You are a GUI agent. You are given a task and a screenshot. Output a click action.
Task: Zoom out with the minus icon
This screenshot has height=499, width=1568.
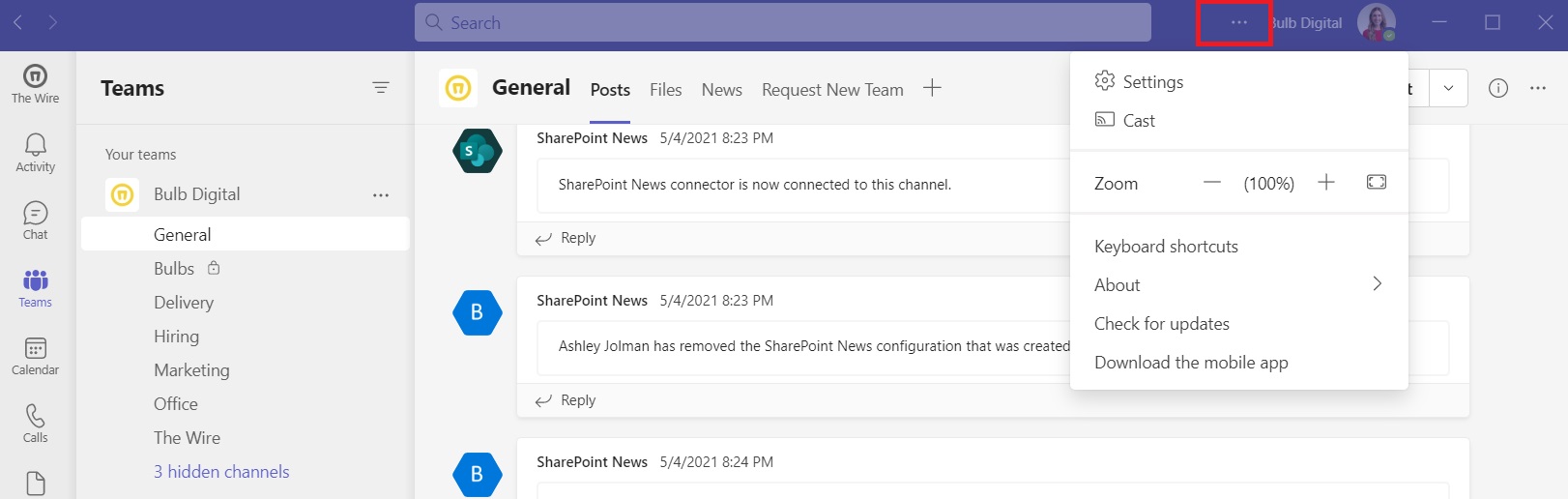tap(1212, 183)
